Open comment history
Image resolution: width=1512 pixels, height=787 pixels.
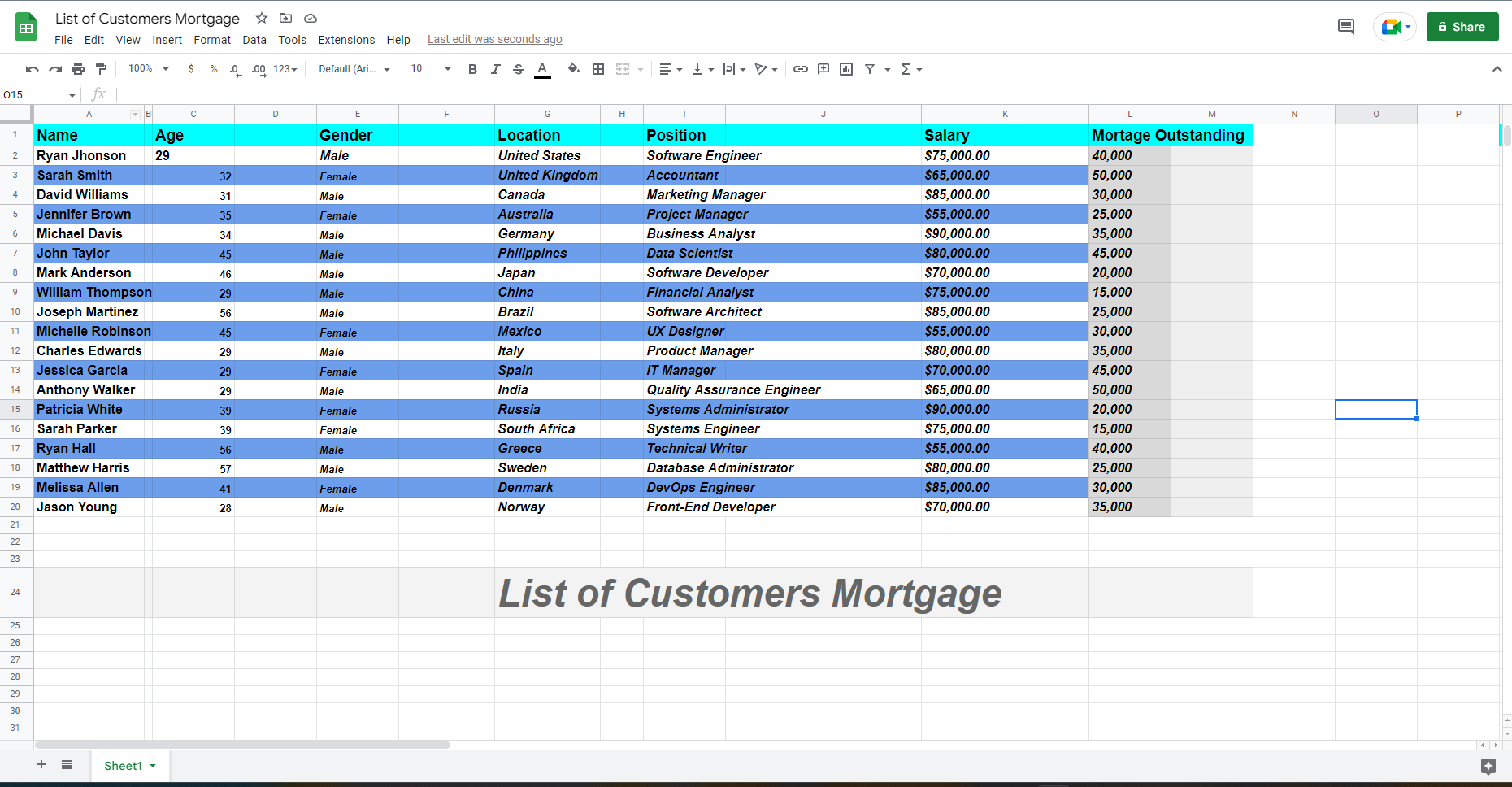coord(1346,27)
